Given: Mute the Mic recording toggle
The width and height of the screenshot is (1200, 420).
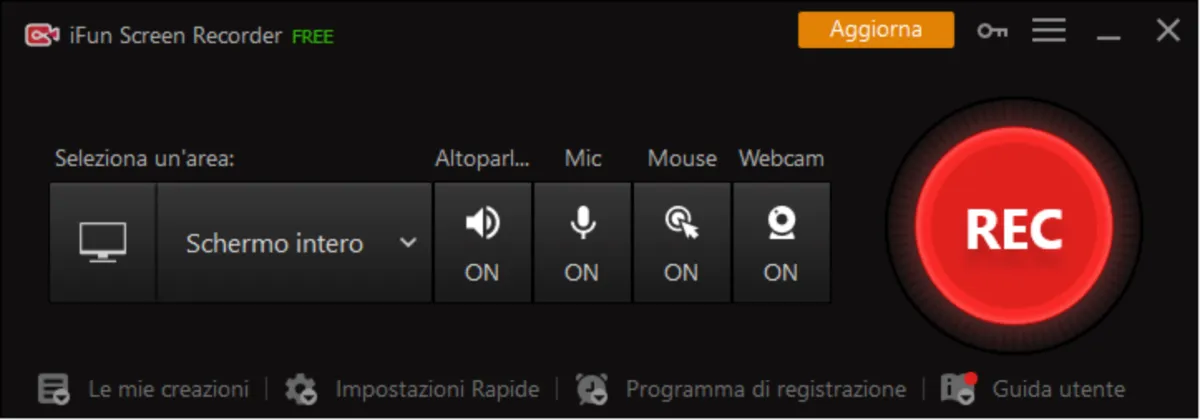Looking at the screenshot, I should pos(582,242).
